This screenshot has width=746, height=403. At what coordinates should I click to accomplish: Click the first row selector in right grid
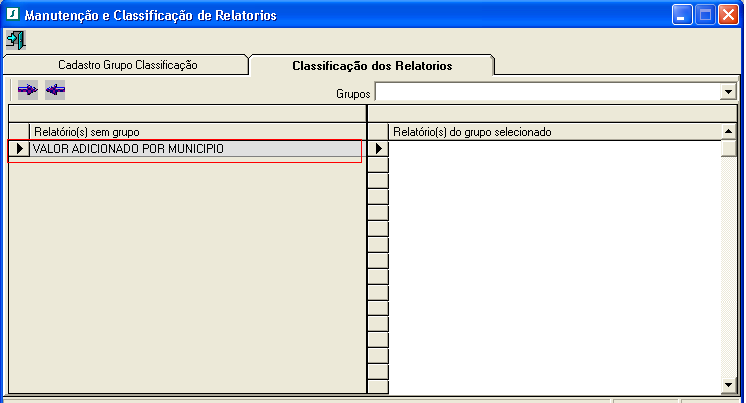379,148
